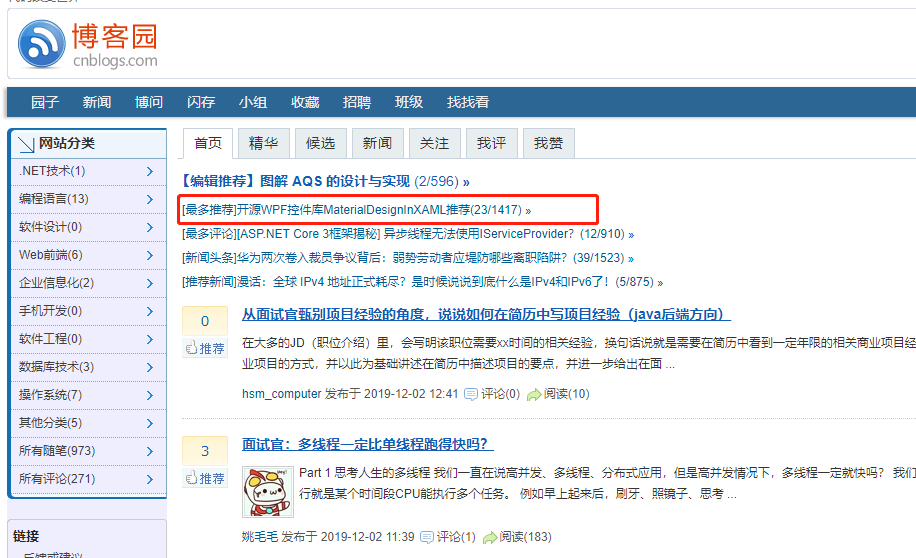Expand the 编程语言(13) category arrow

tap(150, 199)
